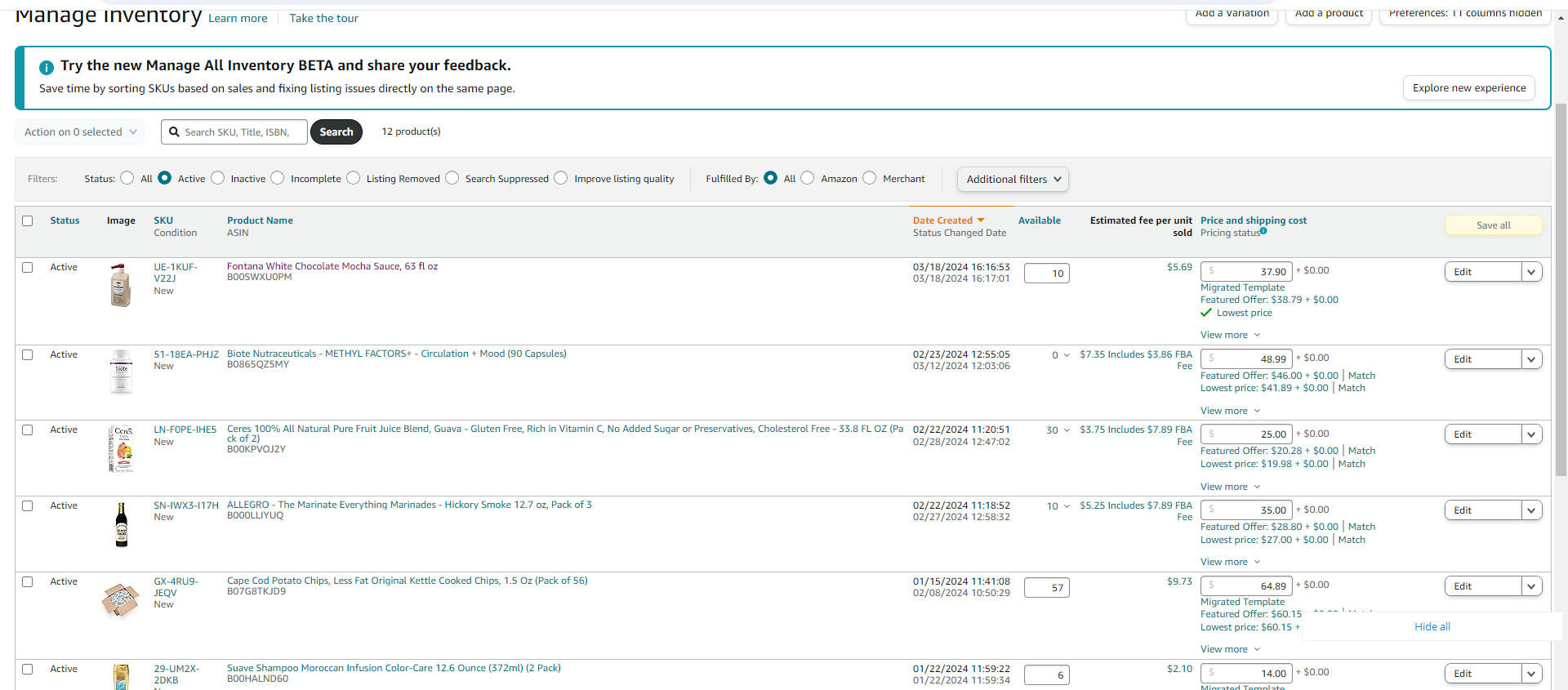
Task: Click Edit for Biote METHYL FACTORS+
Action: [1483, 359]
